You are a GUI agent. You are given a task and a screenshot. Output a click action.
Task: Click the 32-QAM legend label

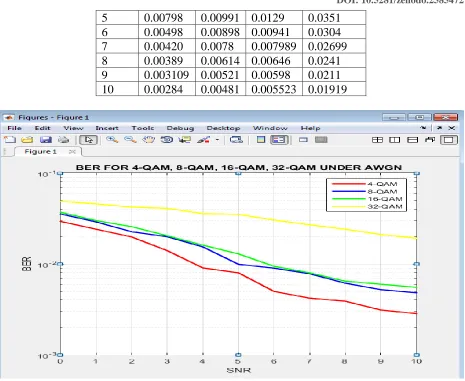[385, 207]
